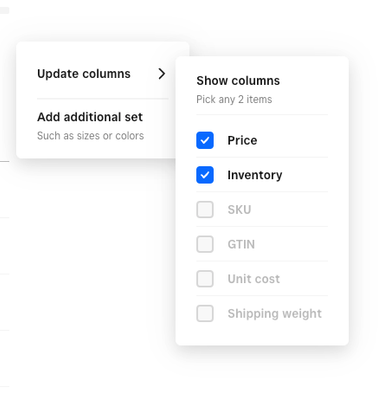Click the blue checkmark icon beside Inventory
The image size is (384, 400).
205,175
